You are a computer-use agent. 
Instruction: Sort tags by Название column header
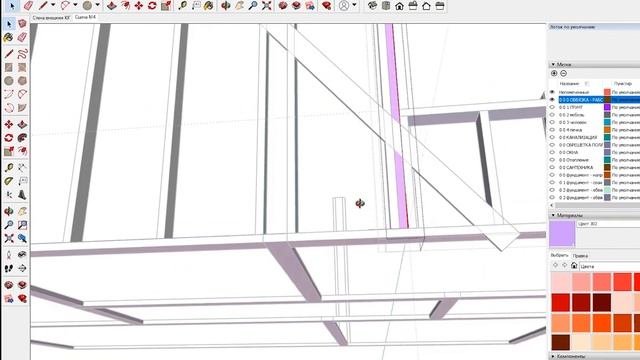(x=569, y=84)
